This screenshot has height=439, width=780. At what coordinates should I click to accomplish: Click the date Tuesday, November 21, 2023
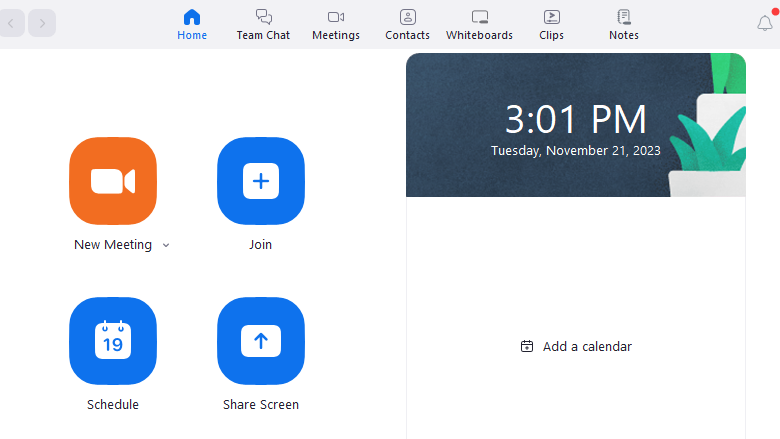[x=576, y=151]
